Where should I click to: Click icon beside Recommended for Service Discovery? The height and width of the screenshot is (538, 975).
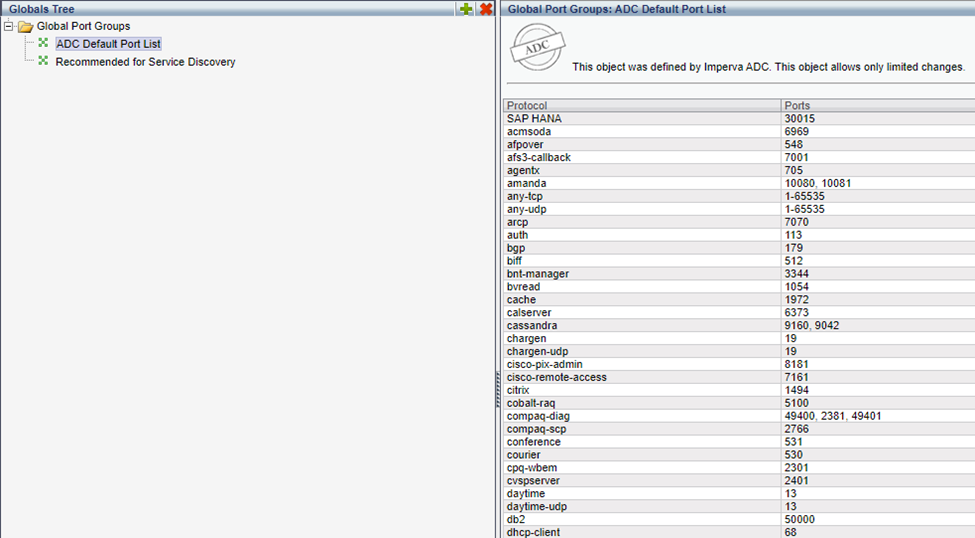(43, 61)
